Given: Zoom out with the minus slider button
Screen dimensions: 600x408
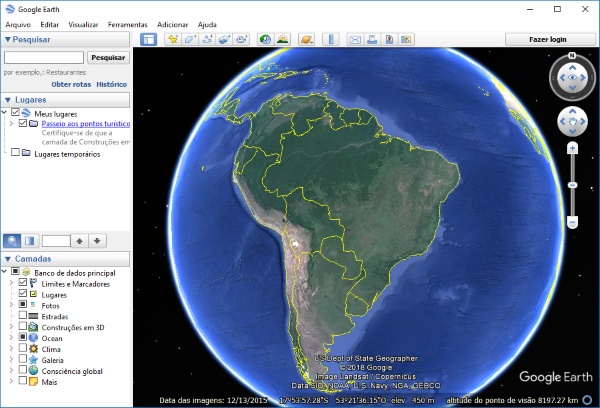Looking at the screenshot, I should point(572,222).
